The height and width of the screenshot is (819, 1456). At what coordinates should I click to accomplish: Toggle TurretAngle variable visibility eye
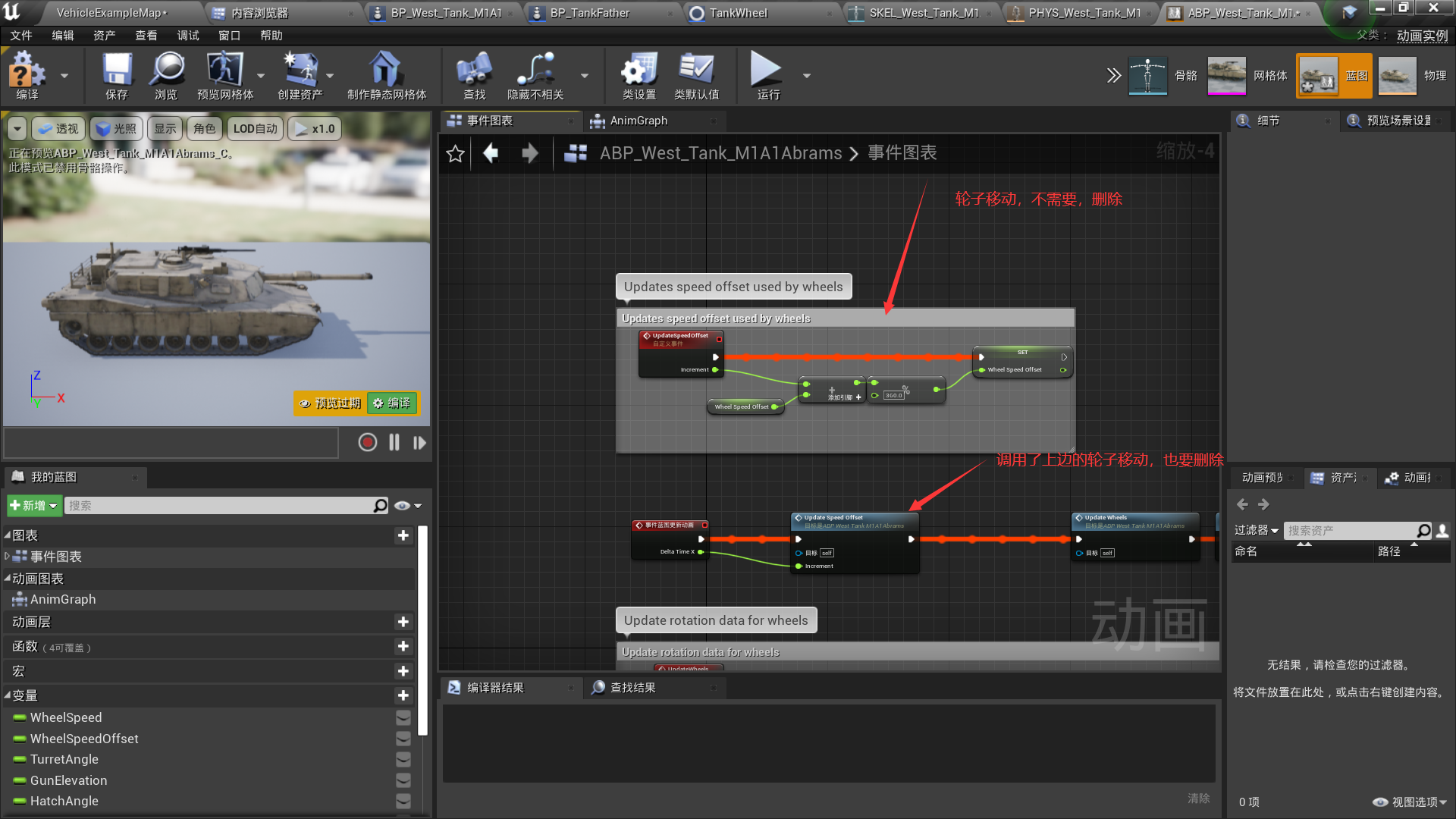[403, 759]
